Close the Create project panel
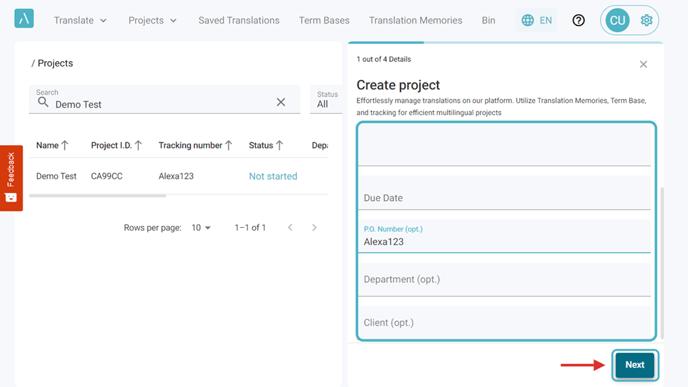The image size is (688, 387). coord(643,64)
